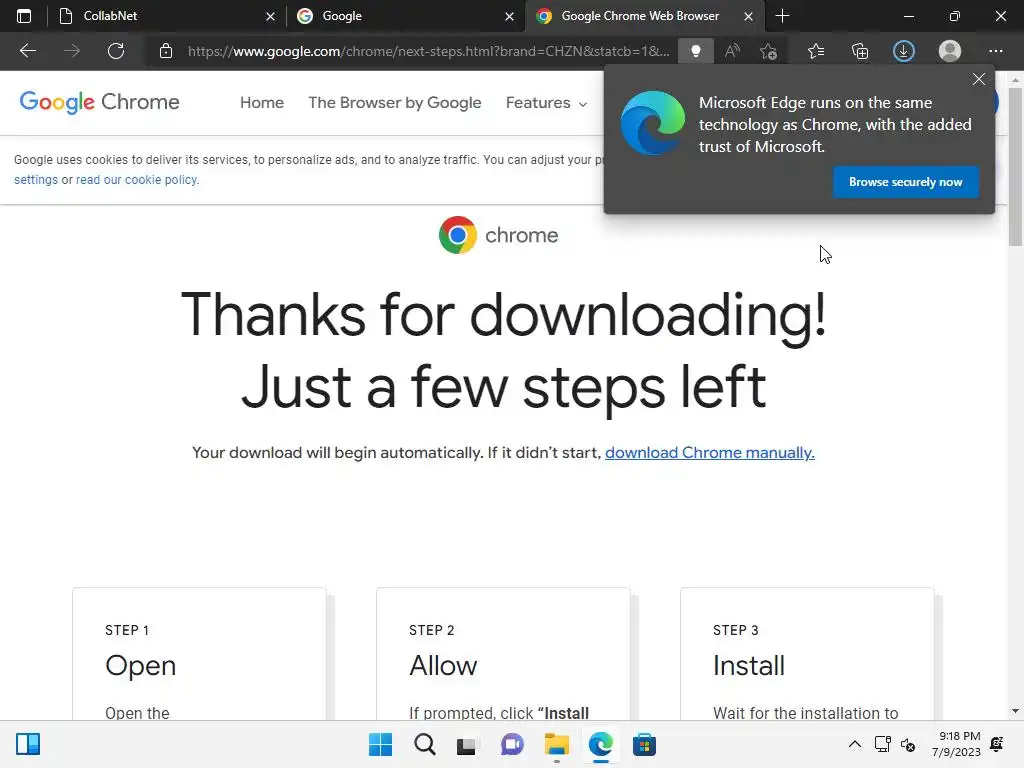Switch to the Google tab

point(405,16)
